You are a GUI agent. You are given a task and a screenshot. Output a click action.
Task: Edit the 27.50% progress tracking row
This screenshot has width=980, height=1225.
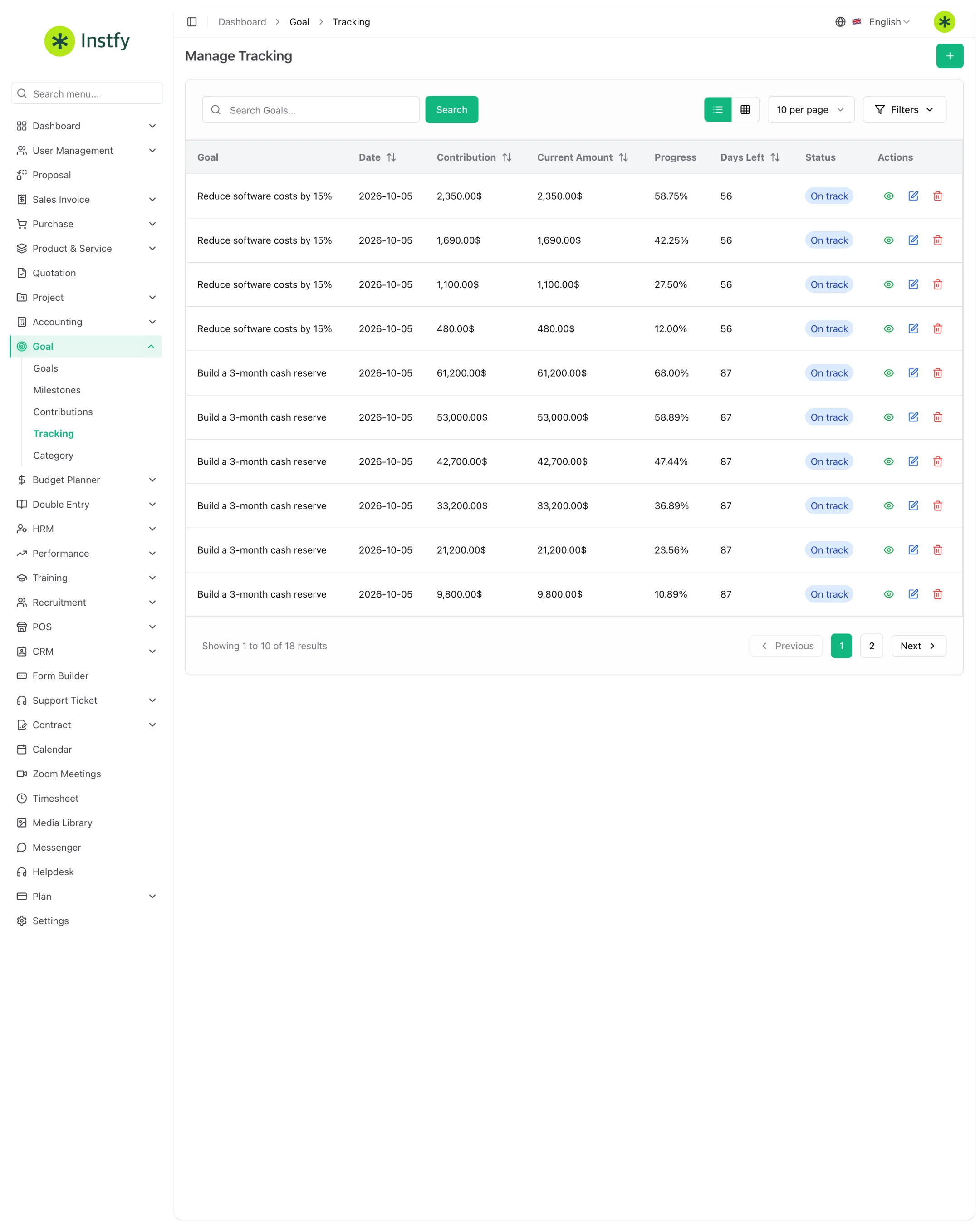coord(912,284)
